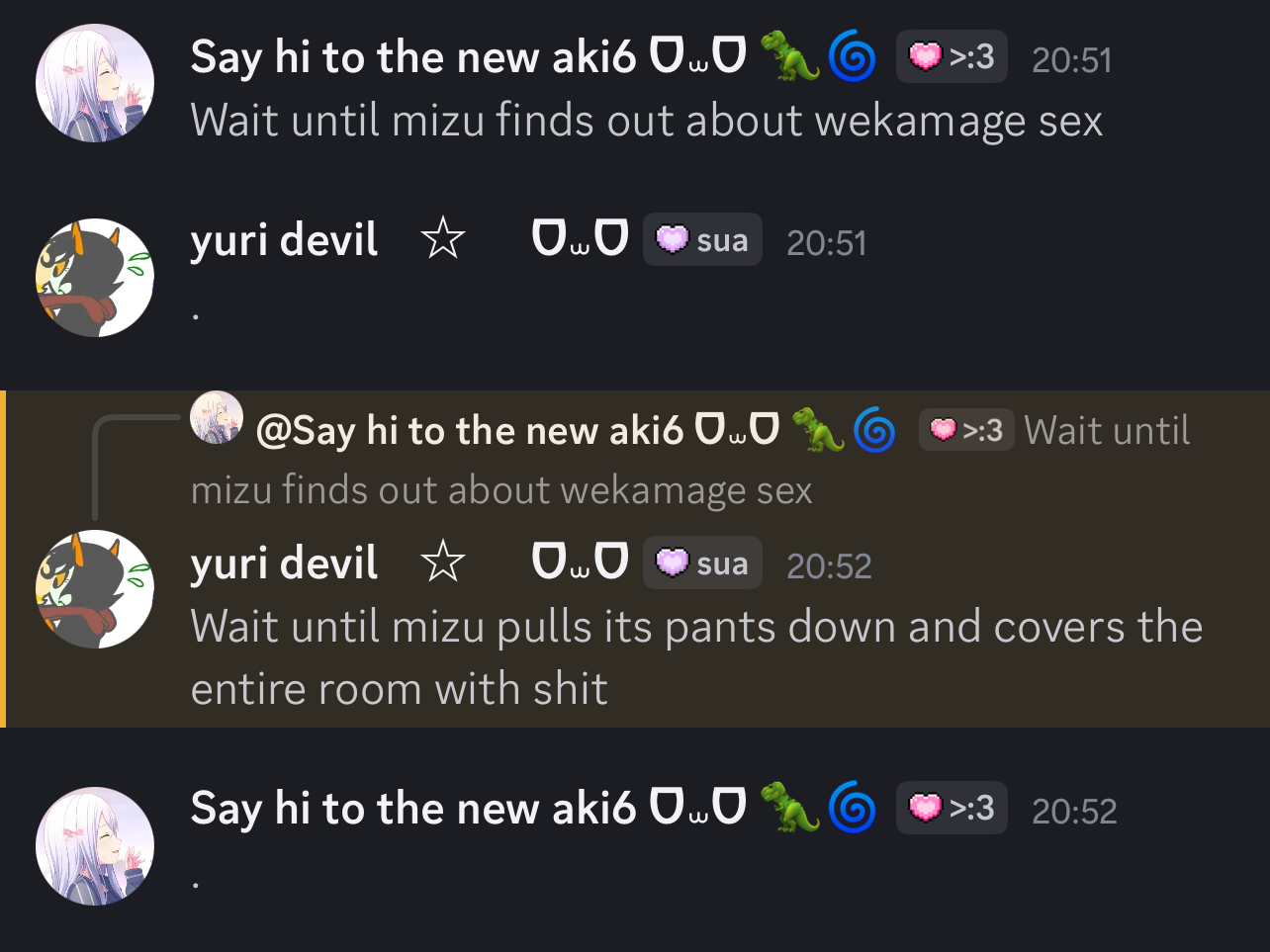Click the blue cyclone emoji in top username
The height and width of the screenshot is (952, 1270).
(852, 56)
